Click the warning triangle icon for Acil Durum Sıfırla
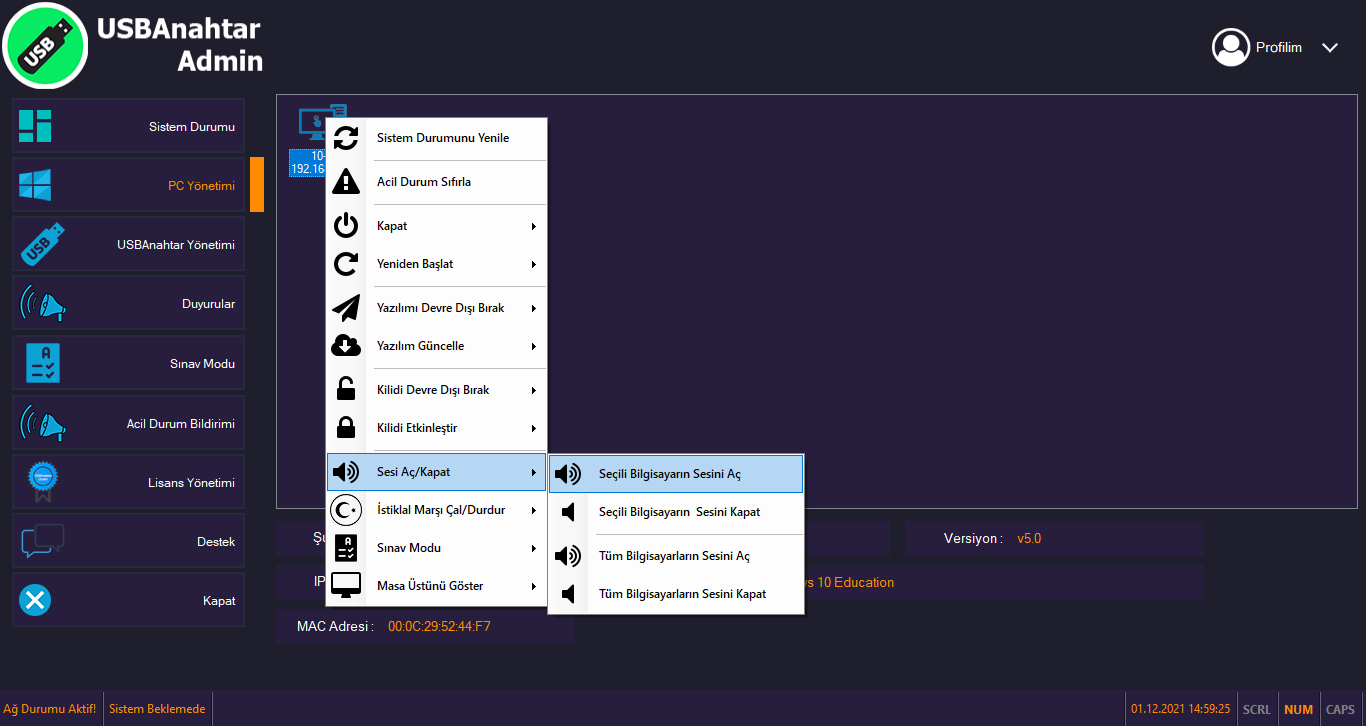The height and width of the screenshot is (726, 1366). point(346,182)
